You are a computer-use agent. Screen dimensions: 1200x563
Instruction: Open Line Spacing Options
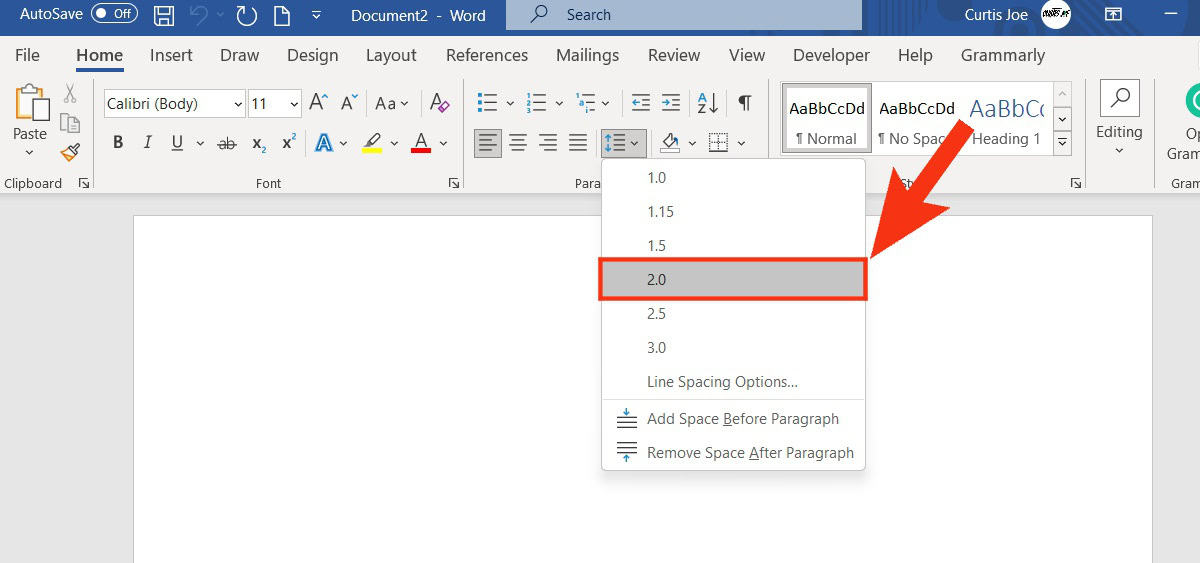722,382
